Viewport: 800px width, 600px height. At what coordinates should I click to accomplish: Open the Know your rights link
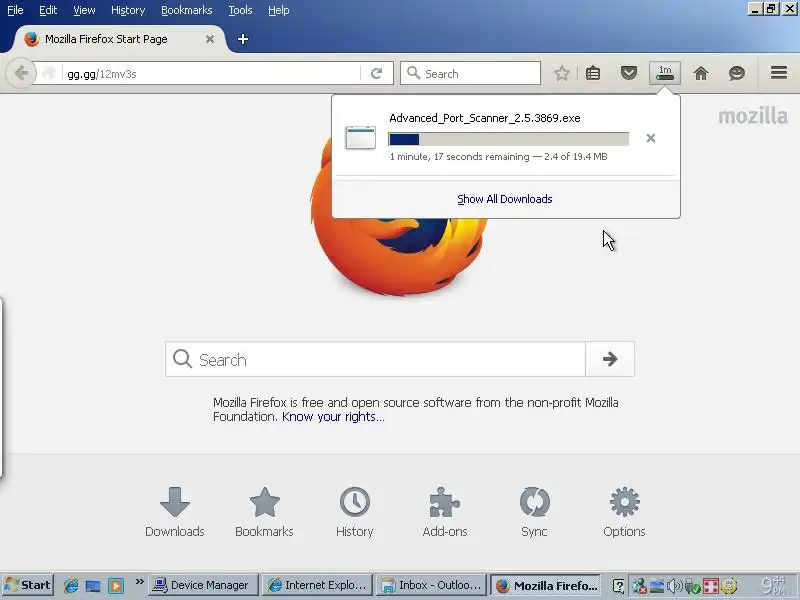[x=333, y=417]
